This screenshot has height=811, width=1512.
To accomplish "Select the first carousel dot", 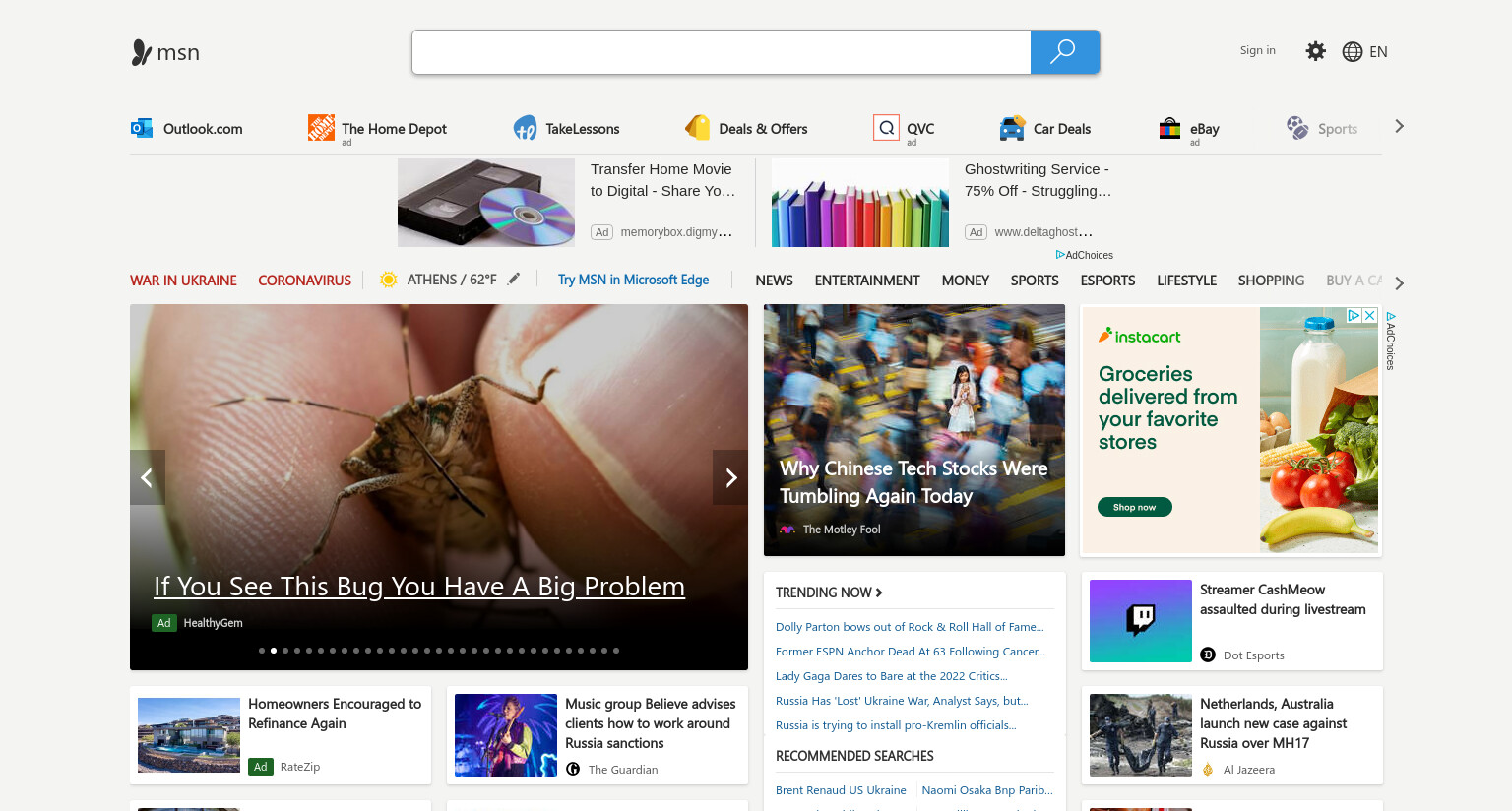I will pos(262,651).
